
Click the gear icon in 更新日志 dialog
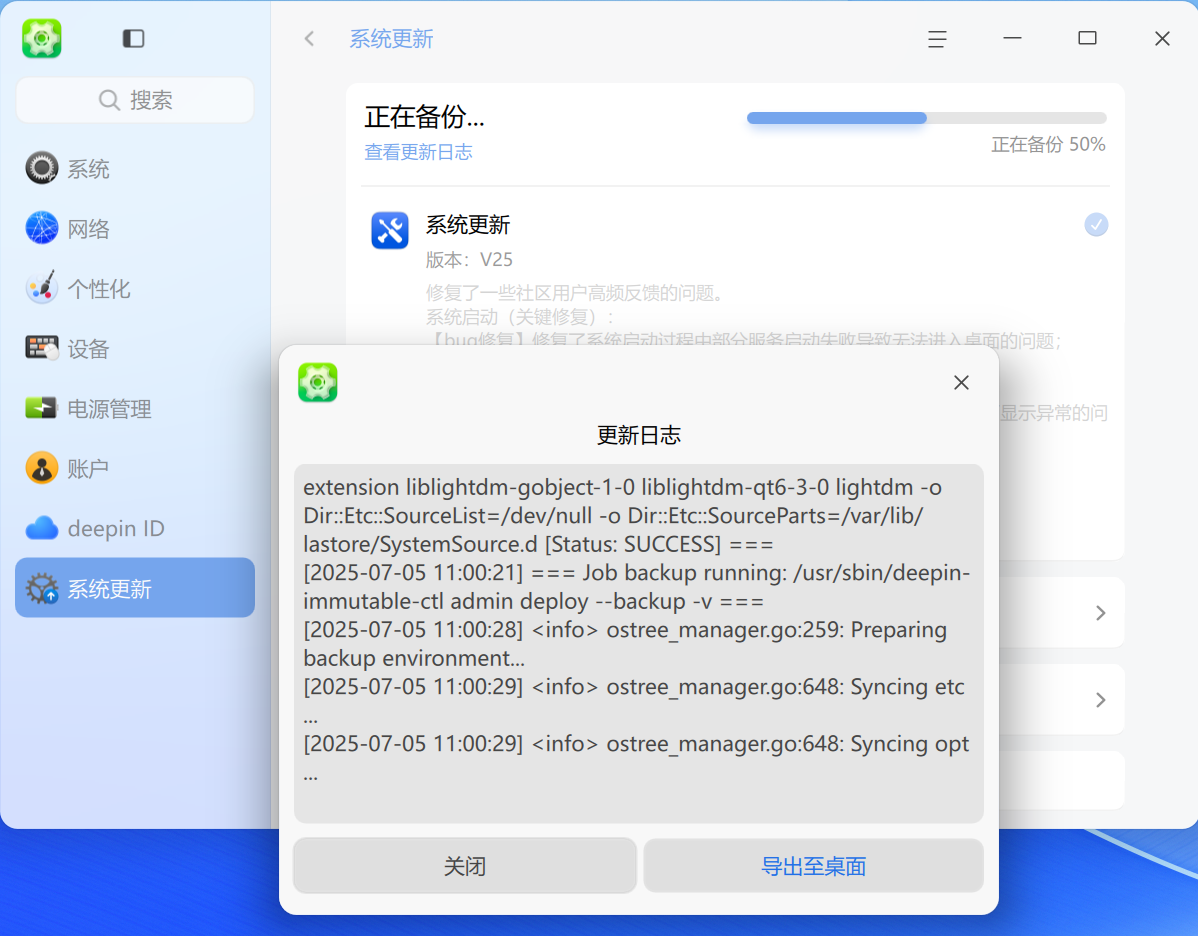point(318,382)
